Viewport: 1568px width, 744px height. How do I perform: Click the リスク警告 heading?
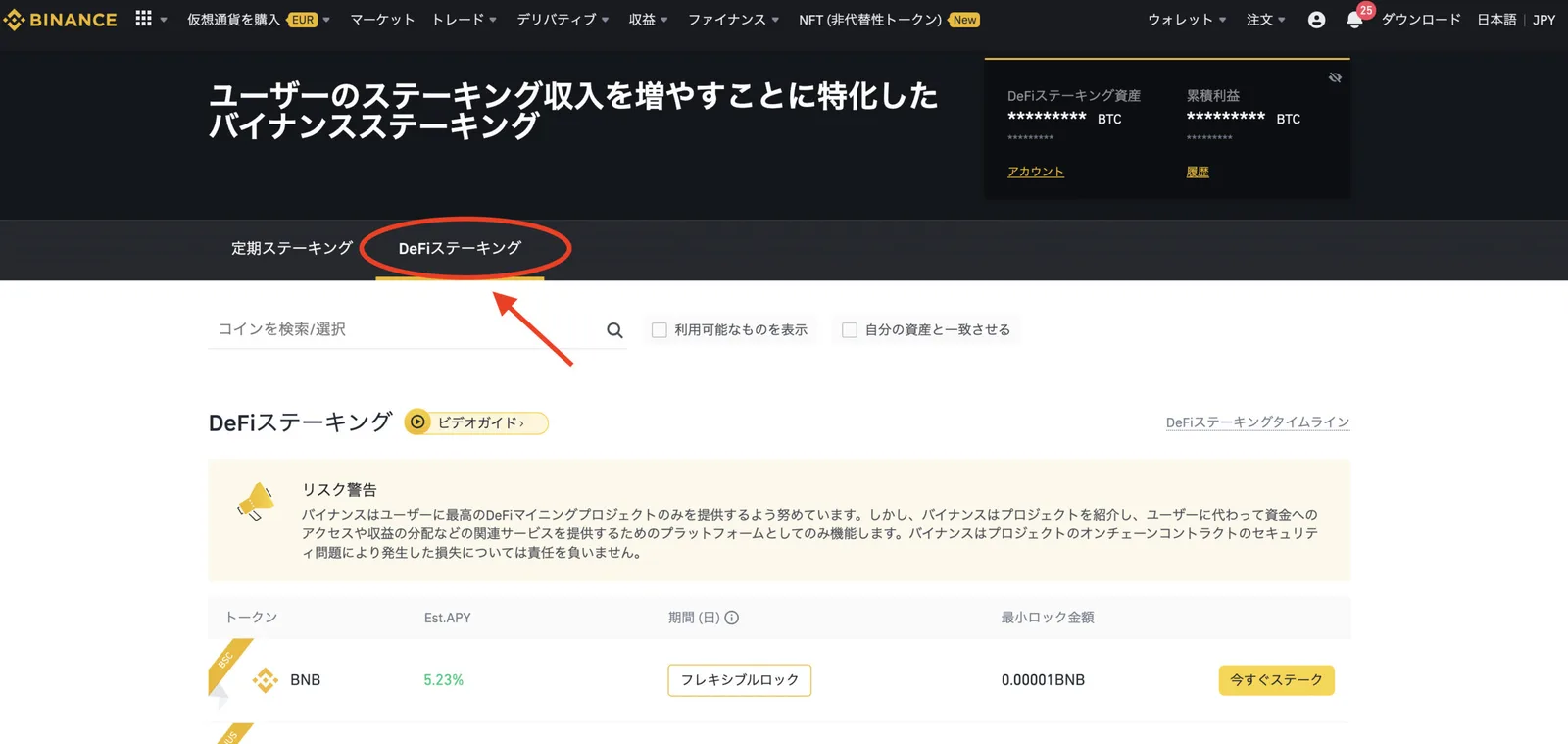click(x=339, y=490)
